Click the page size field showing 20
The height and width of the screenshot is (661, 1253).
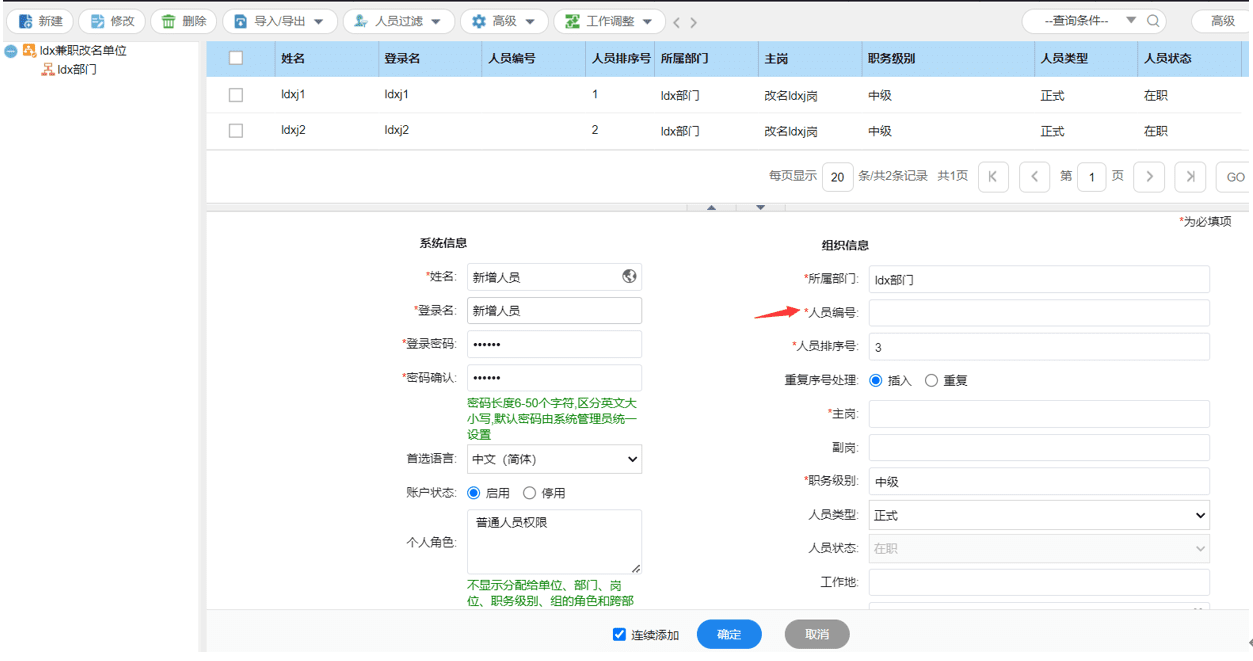click(x=837, y=177)
